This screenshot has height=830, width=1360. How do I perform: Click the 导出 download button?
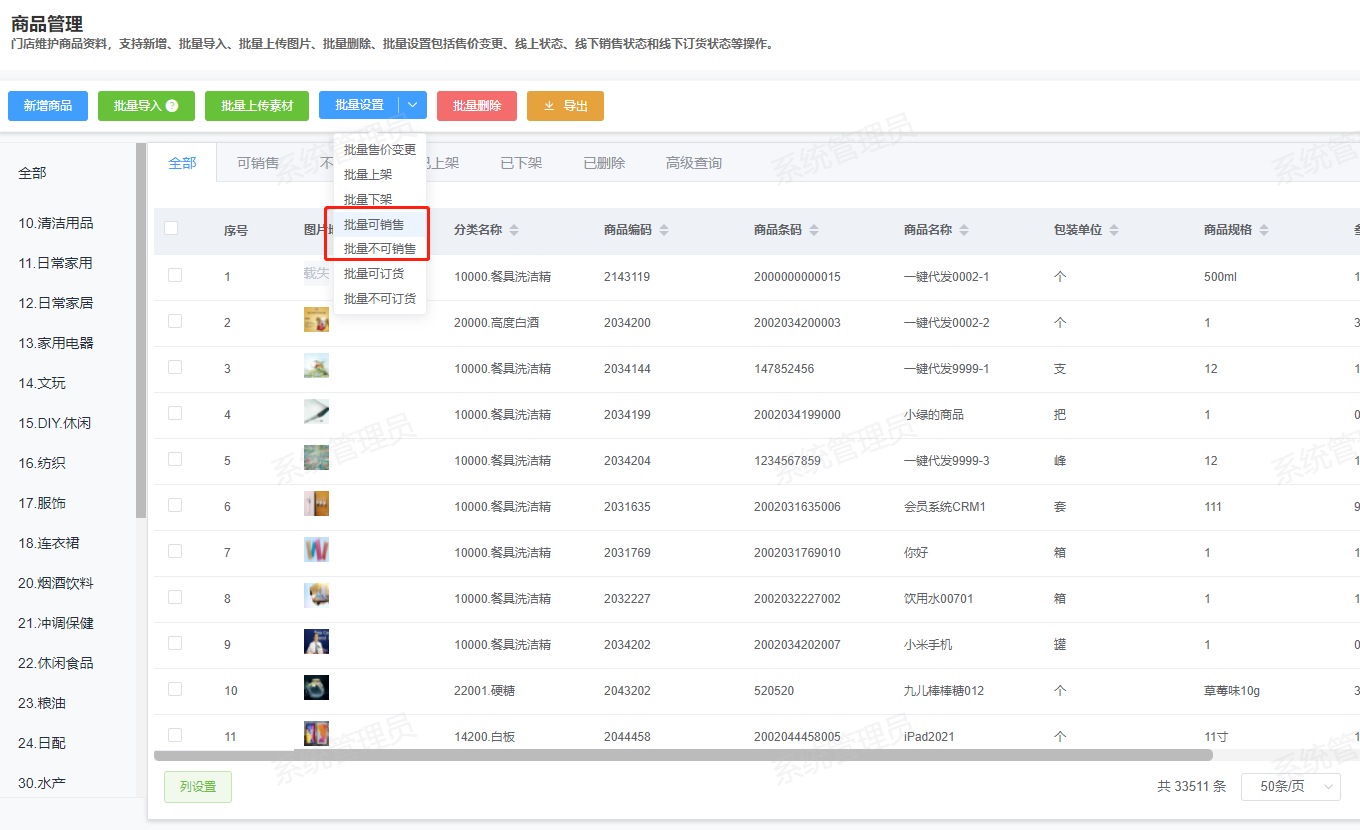(565, 106)
